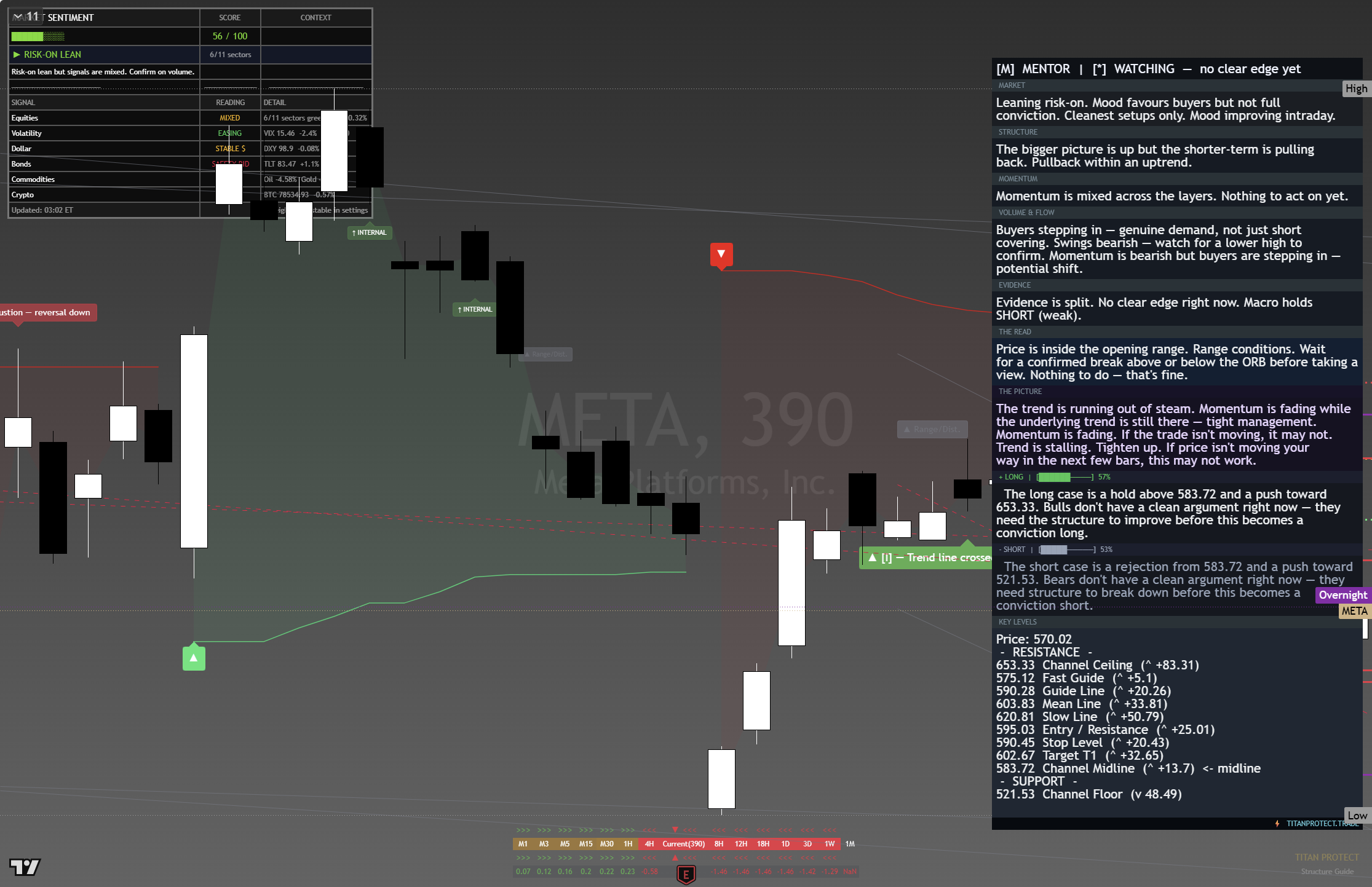This screenshot has width=1372, height=887.
Task: Click the reversal down alert label
Action: pos(48,312)
